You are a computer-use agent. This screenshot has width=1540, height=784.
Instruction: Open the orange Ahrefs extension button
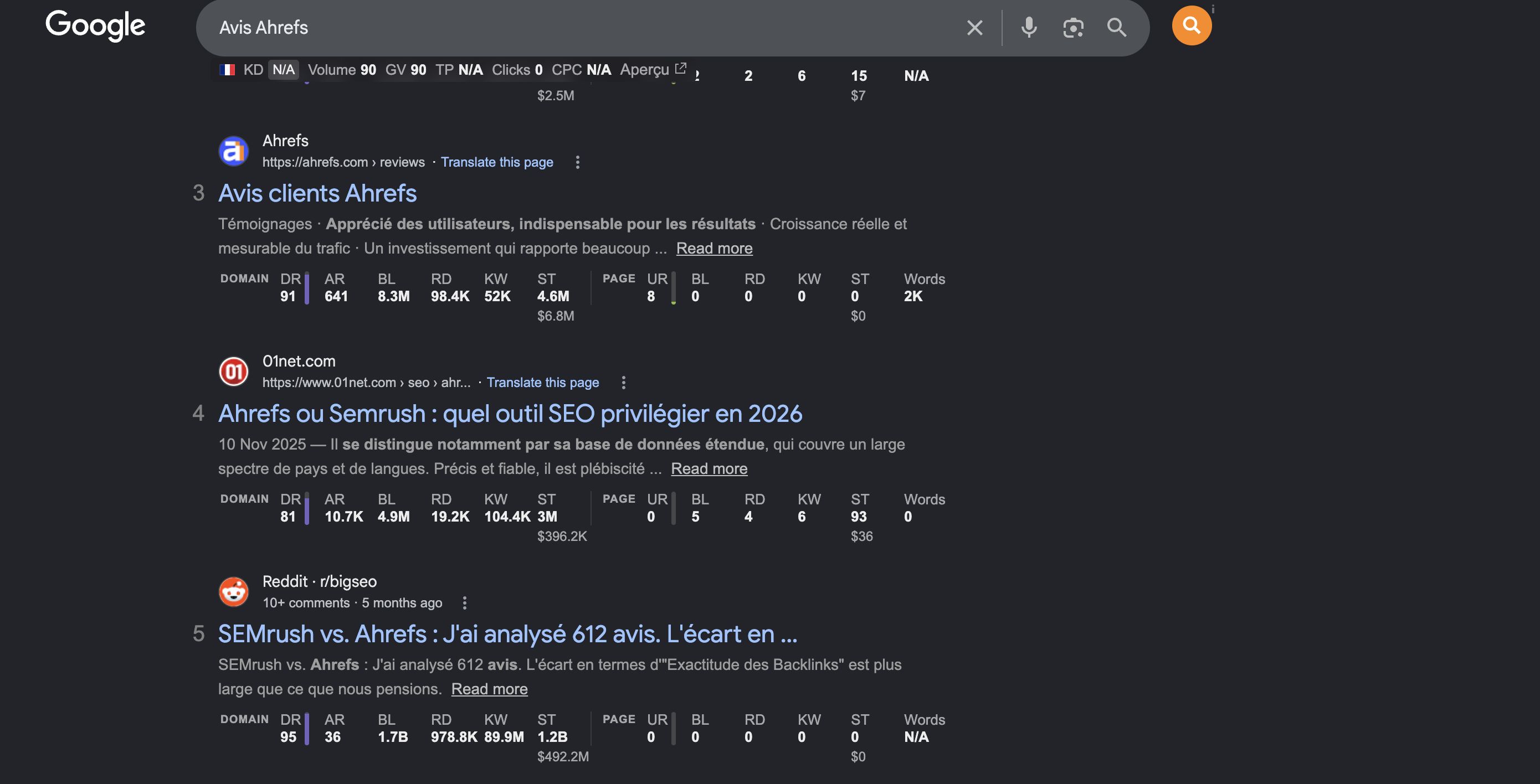click(1192, 25)
